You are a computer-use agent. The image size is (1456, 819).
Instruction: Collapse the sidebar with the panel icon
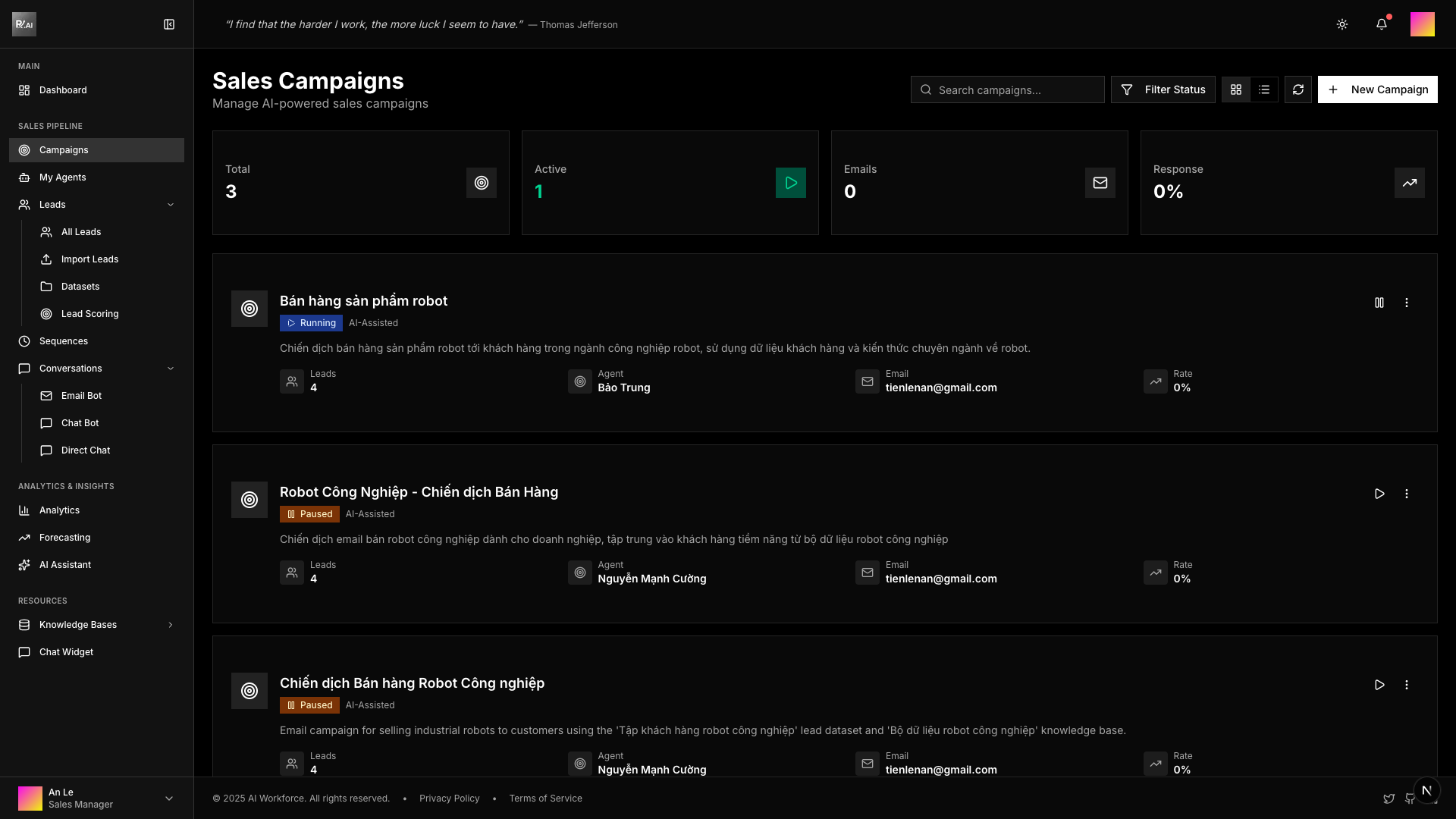[x=169, y=24]
